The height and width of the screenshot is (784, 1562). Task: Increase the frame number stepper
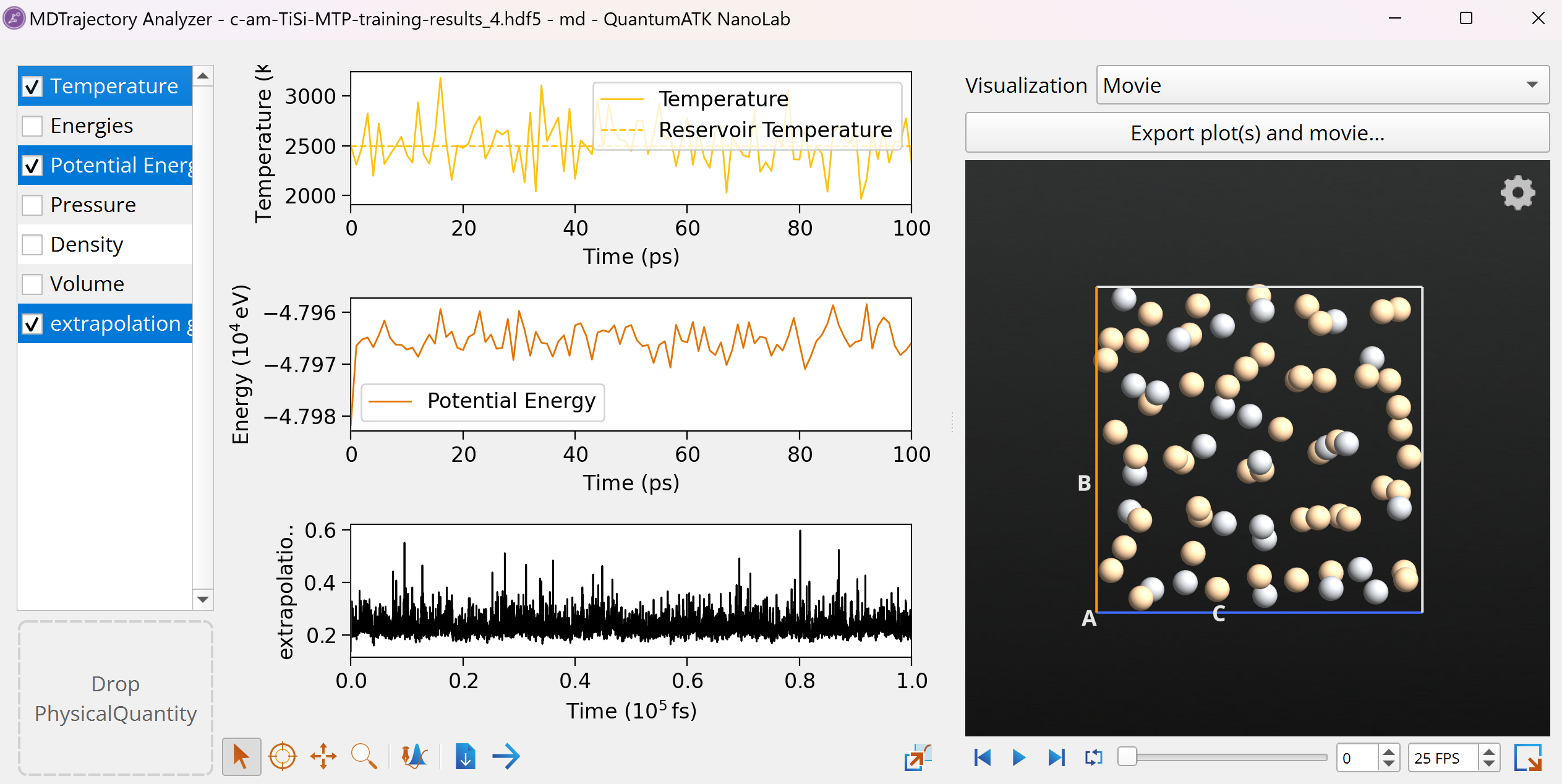1389,752
